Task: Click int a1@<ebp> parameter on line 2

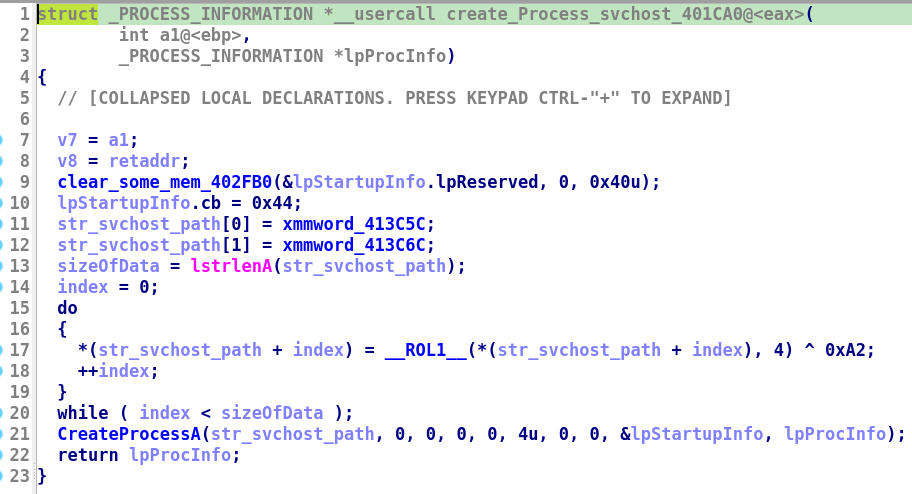Action: coord(180,35)
